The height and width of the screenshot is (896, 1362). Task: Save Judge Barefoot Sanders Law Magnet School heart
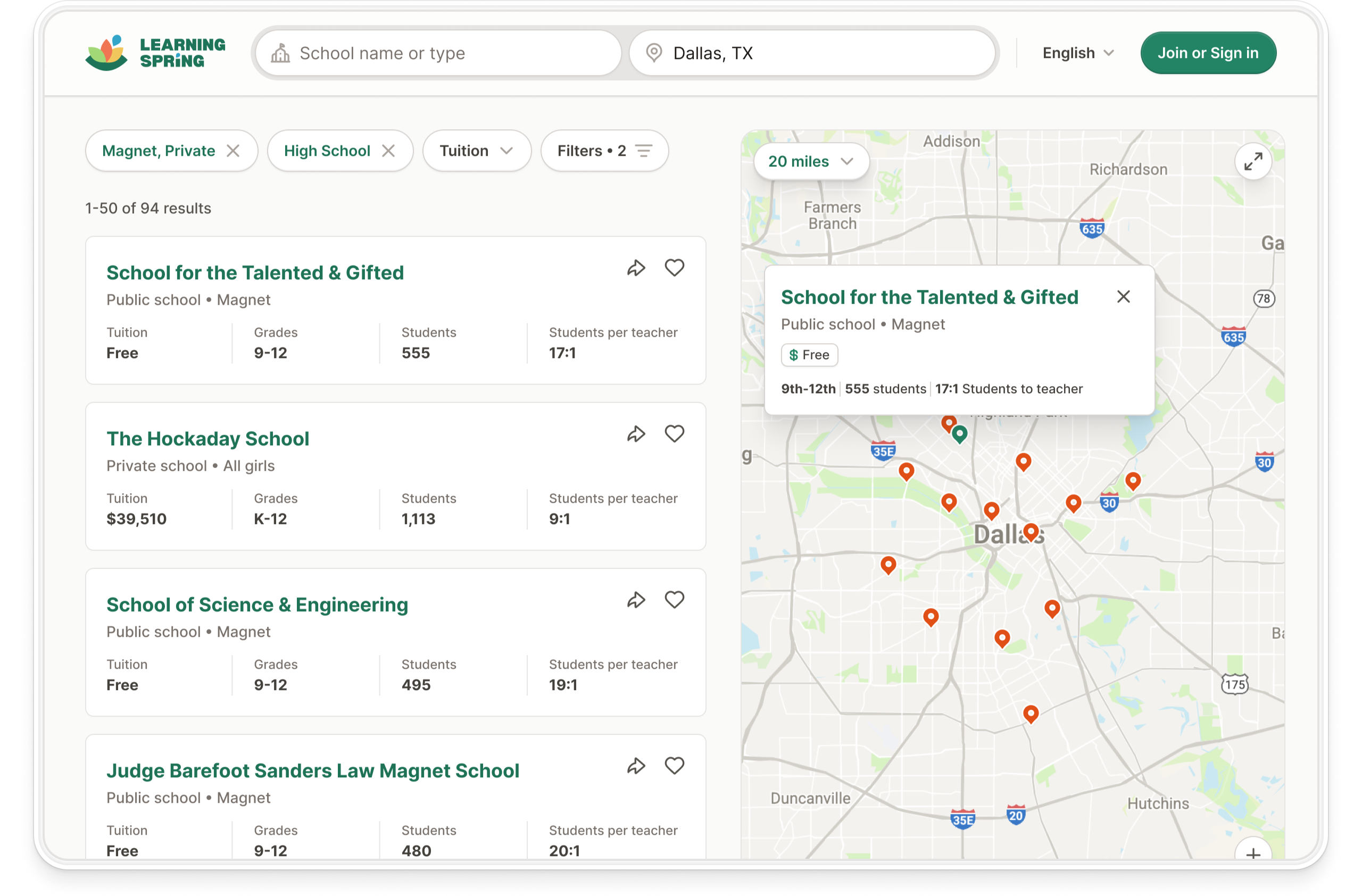point(674,766)
